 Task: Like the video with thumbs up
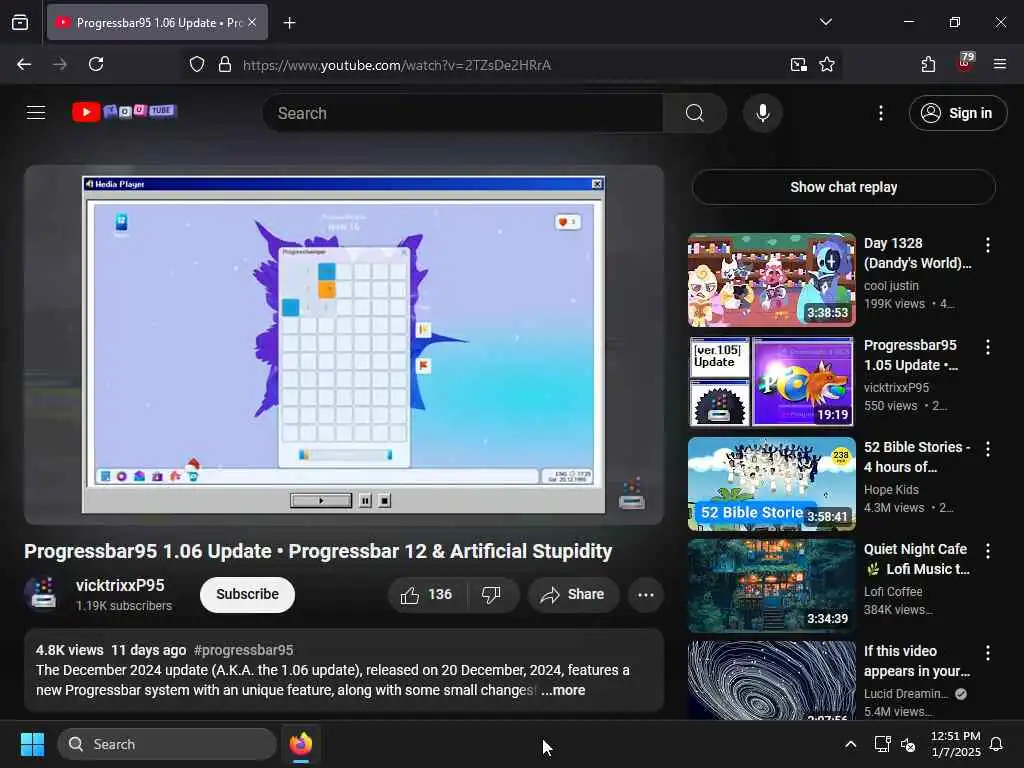pos(427,594)
